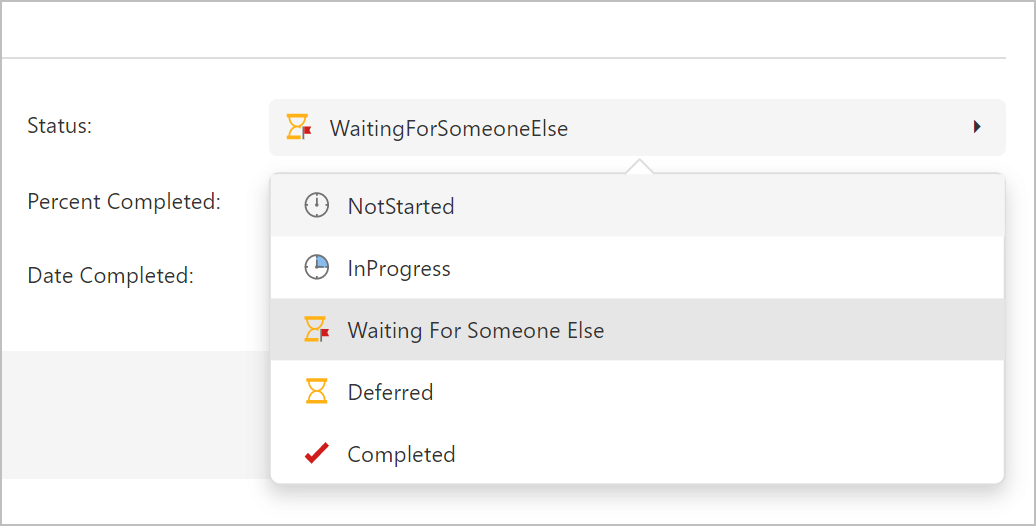Click the hourglass flag icon in Status field

point(299,128)
